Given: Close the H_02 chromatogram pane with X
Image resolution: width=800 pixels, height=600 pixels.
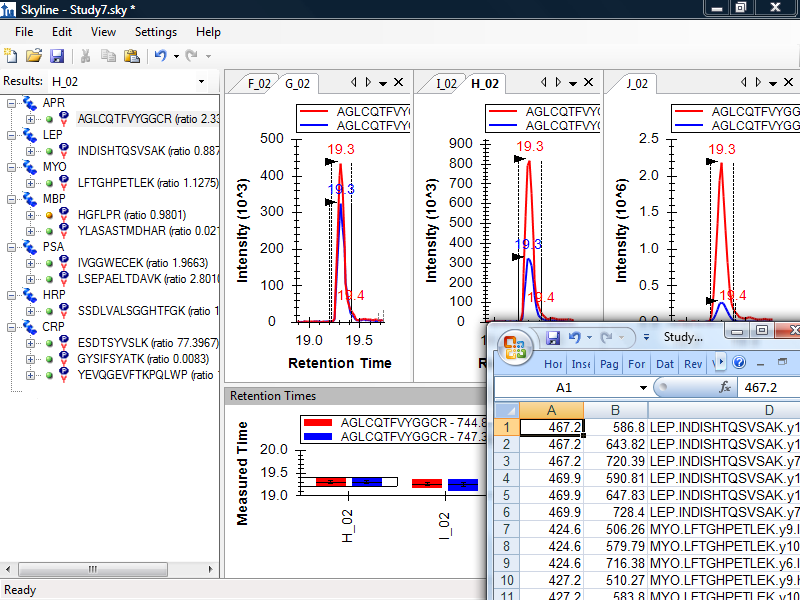Looking at the screenshot, I should click(588, 83).
